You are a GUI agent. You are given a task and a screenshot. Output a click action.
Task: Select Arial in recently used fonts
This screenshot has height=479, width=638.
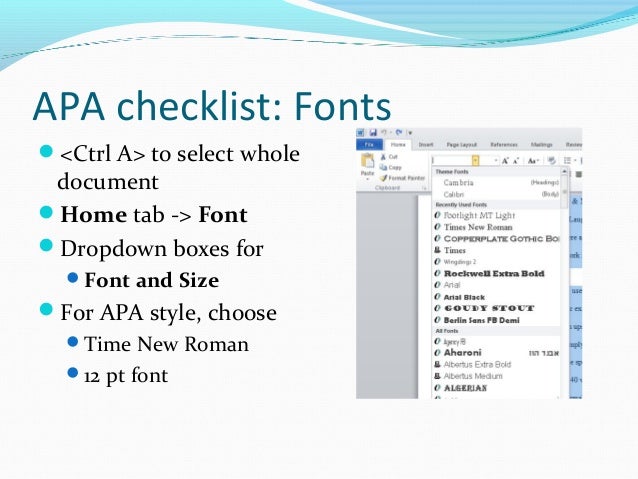tap(496, 285)
